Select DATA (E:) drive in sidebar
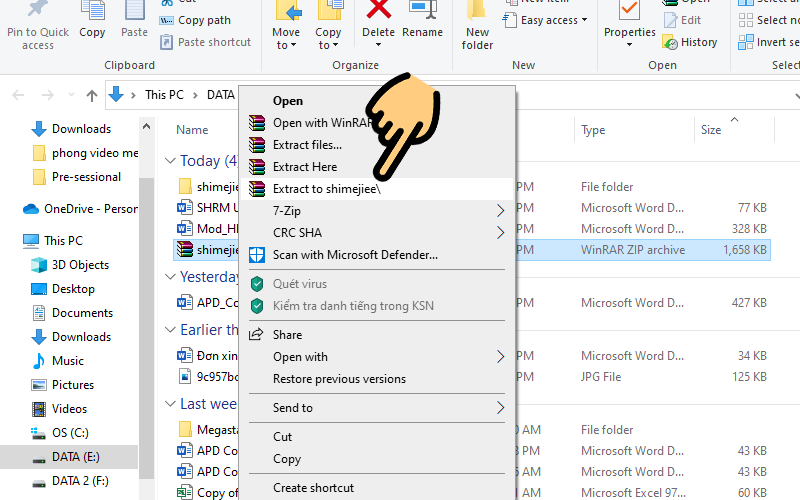Viewport: 800px width, 500px height. click(69, 457)
